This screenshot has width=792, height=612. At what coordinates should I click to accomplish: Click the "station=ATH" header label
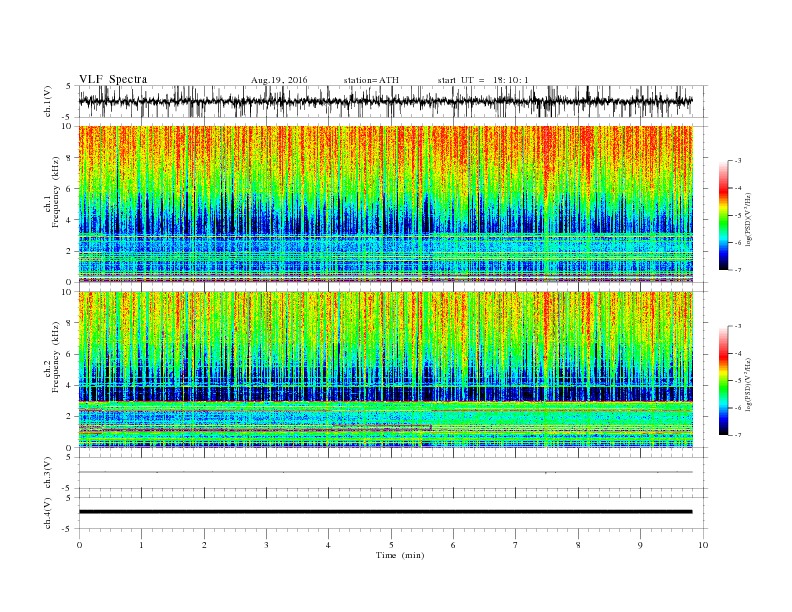coord(371,80)
